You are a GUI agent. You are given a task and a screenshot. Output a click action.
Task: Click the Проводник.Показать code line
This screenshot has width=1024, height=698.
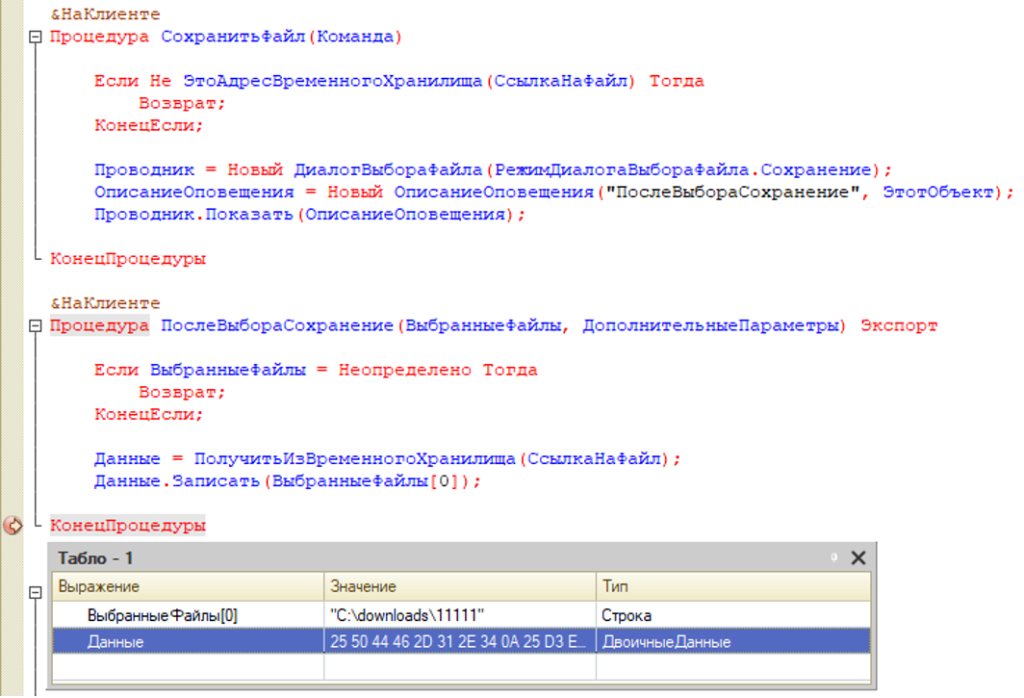pos(309,214)
